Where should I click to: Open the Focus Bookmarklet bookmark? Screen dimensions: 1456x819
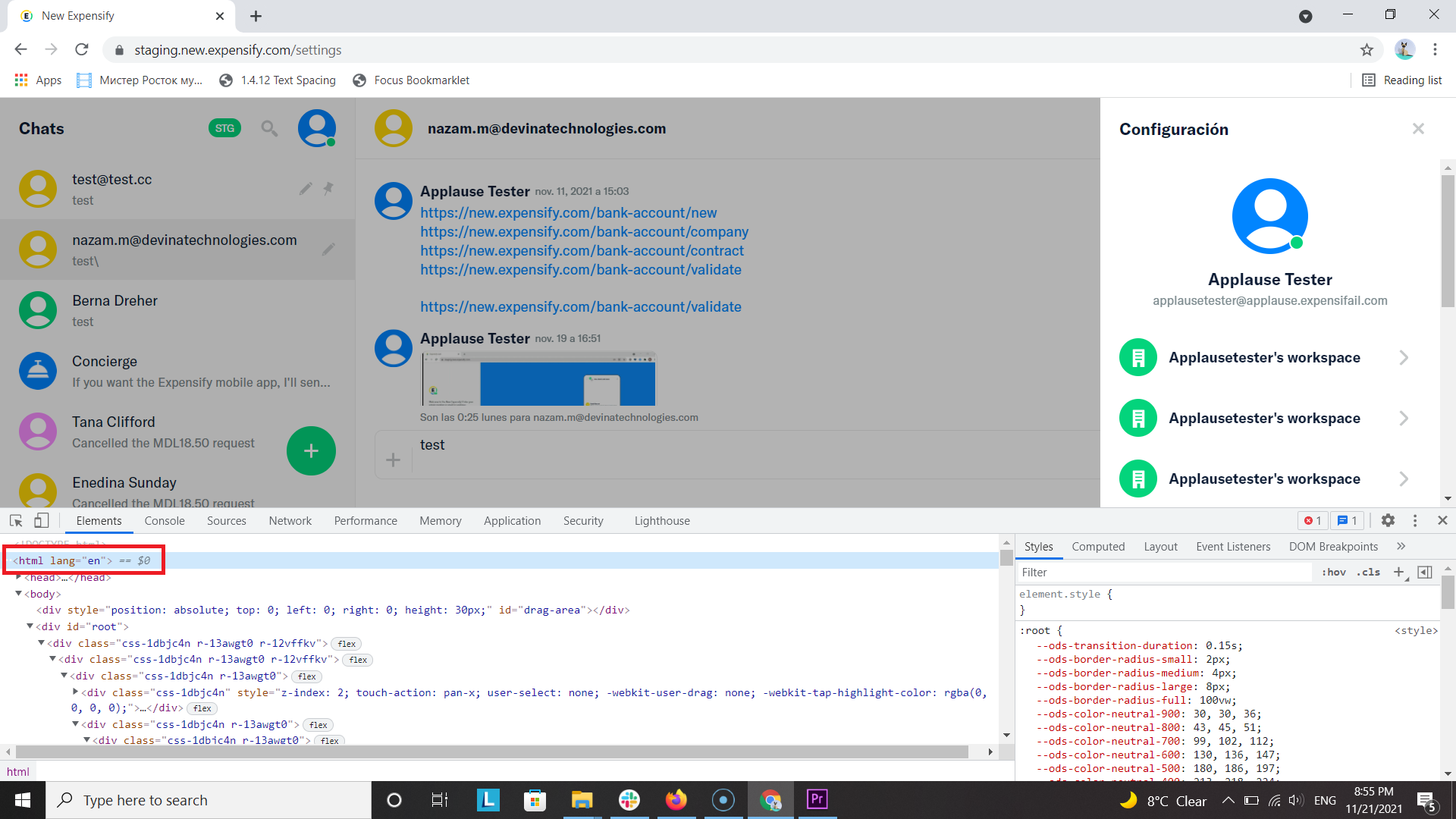pos(412,80)
